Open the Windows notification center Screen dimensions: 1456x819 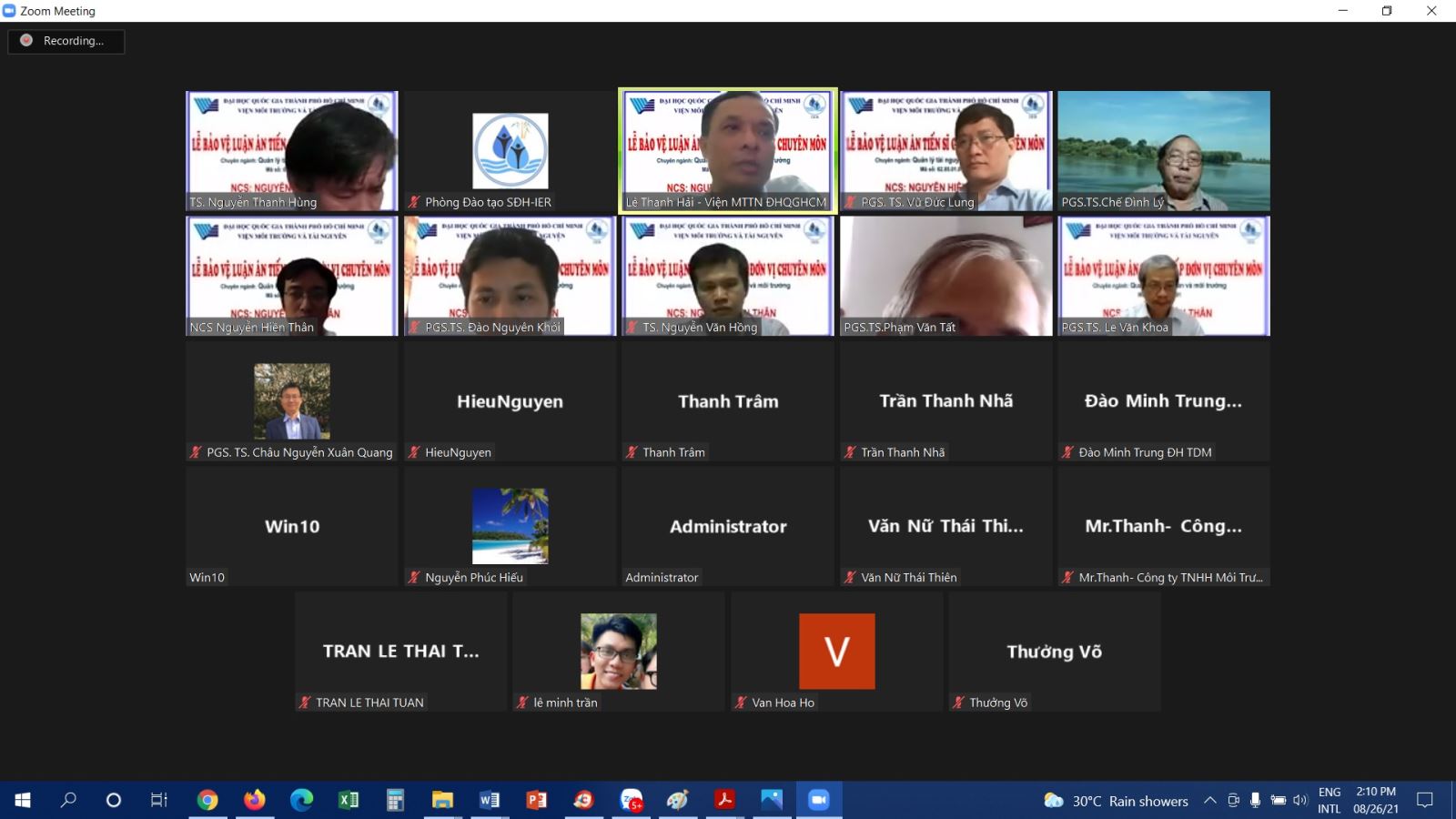[1425, 800]
